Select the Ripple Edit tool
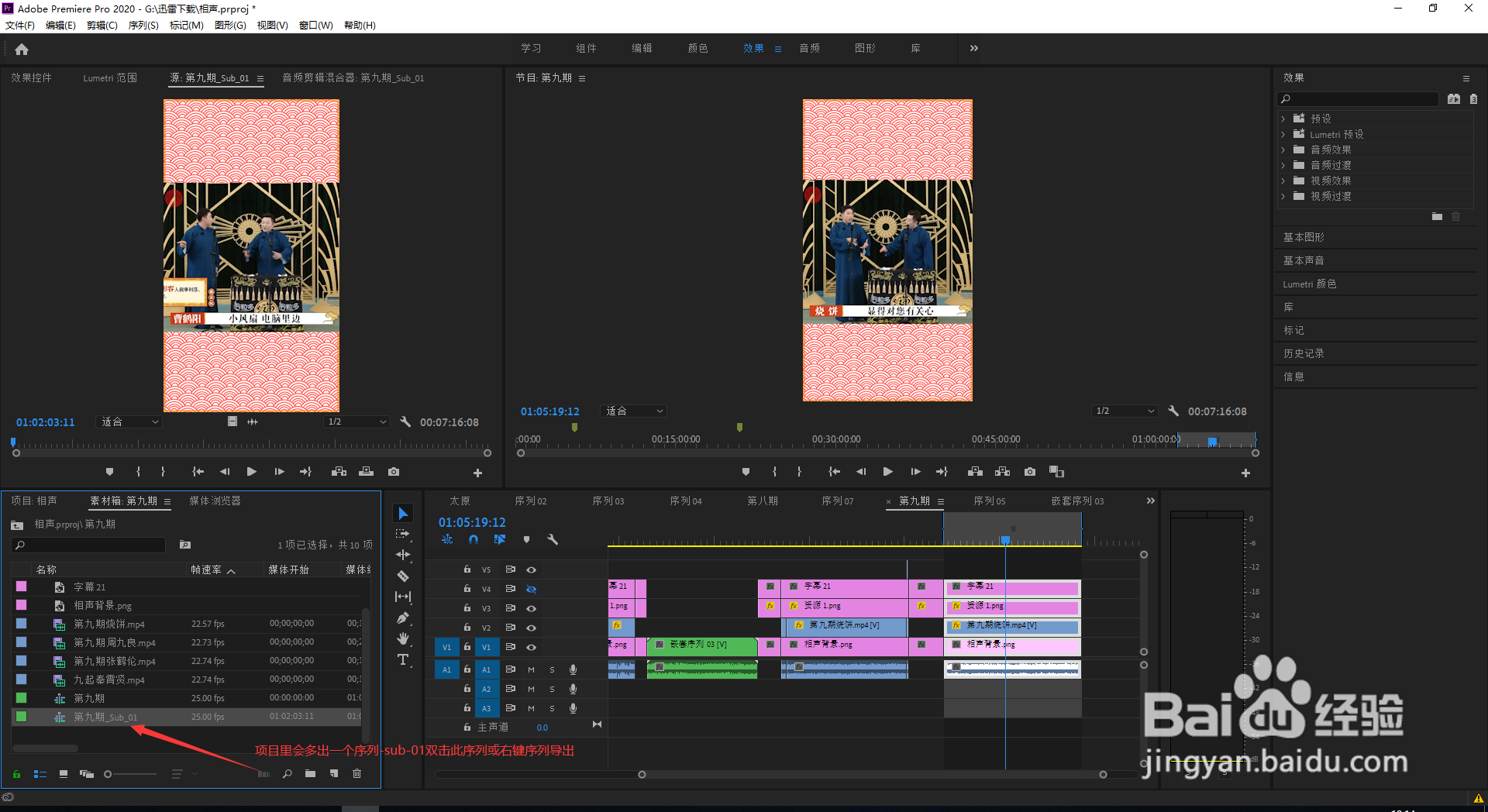1488x812 pixels. [403, 555]
